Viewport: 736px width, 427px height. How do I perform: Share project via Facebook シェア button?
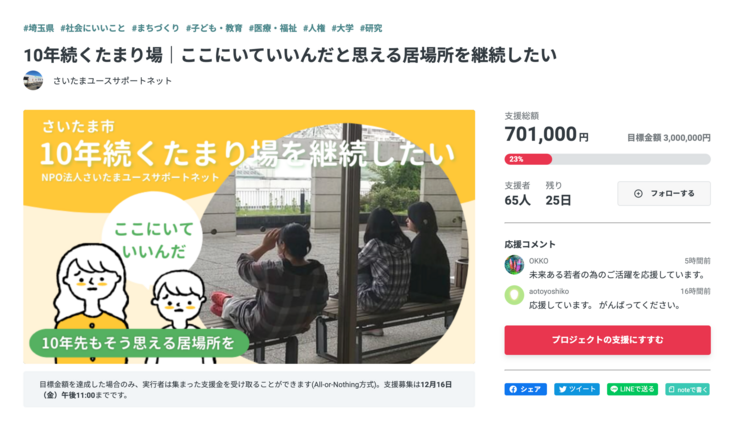pyautogui.click(x=525, y=389)
